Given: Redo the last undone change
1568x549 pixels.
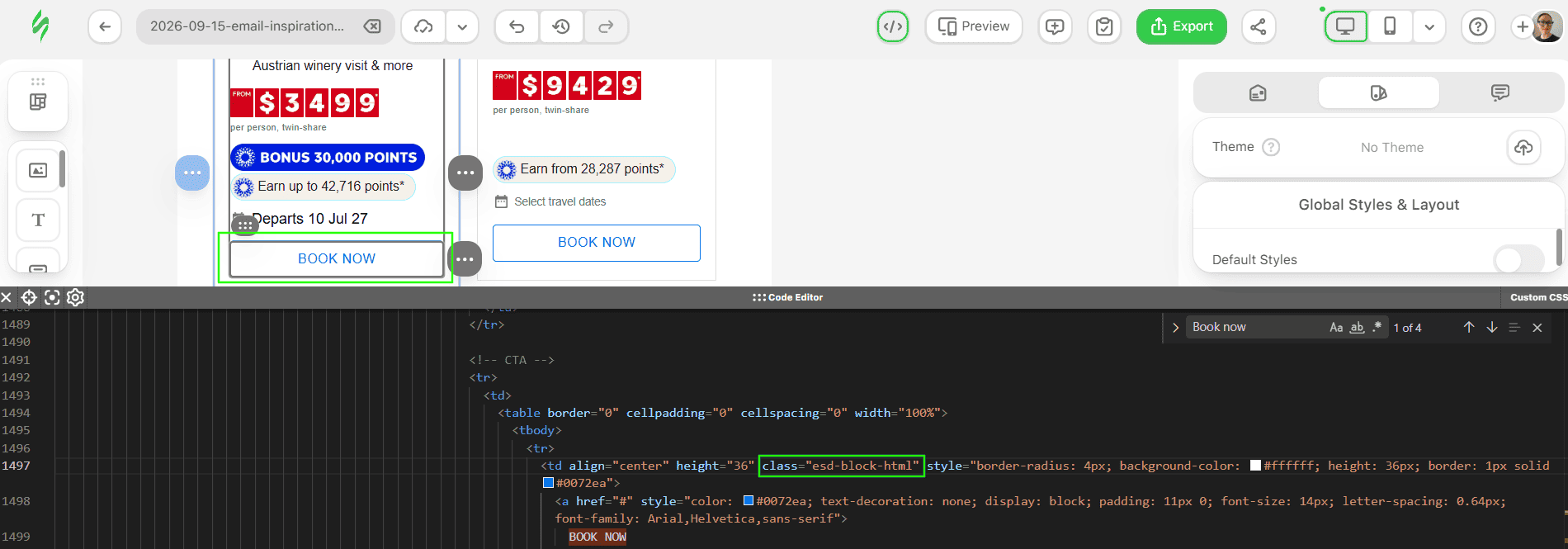Looking at the screenshot, I should [606, 26].
